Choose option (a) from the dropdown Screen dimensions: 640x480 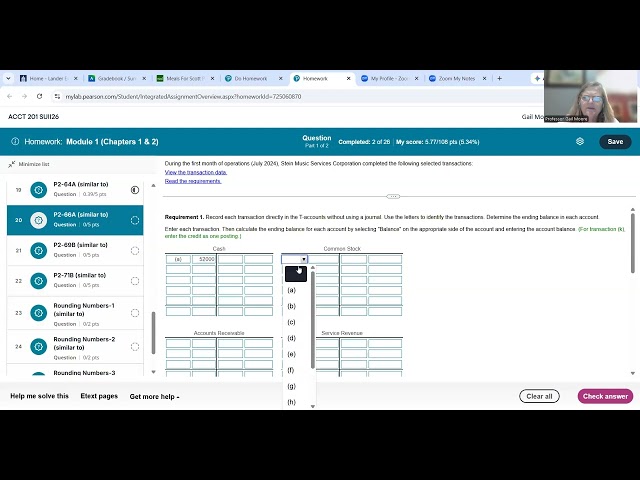(291, 290)
